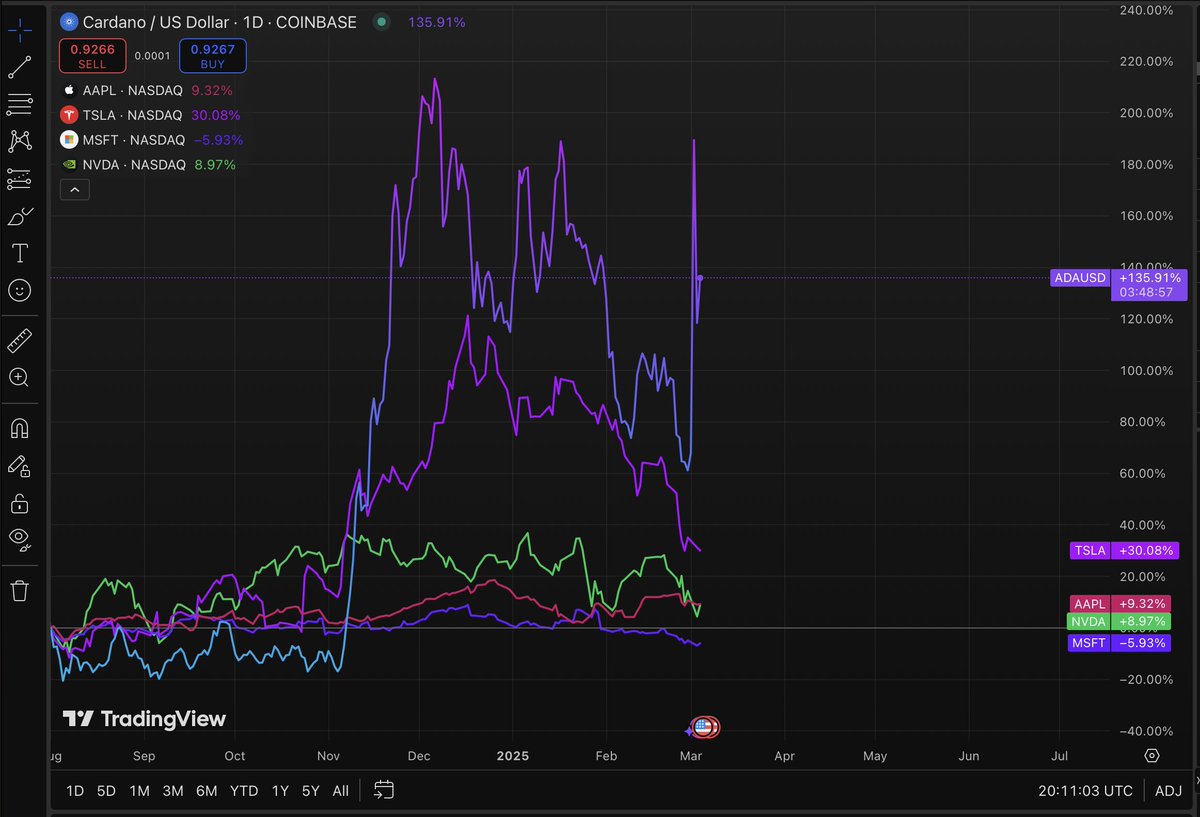The image size is (1200, 817).
Task: Select the AAPL NASDAQ legend row
Action: click(147, 90)
